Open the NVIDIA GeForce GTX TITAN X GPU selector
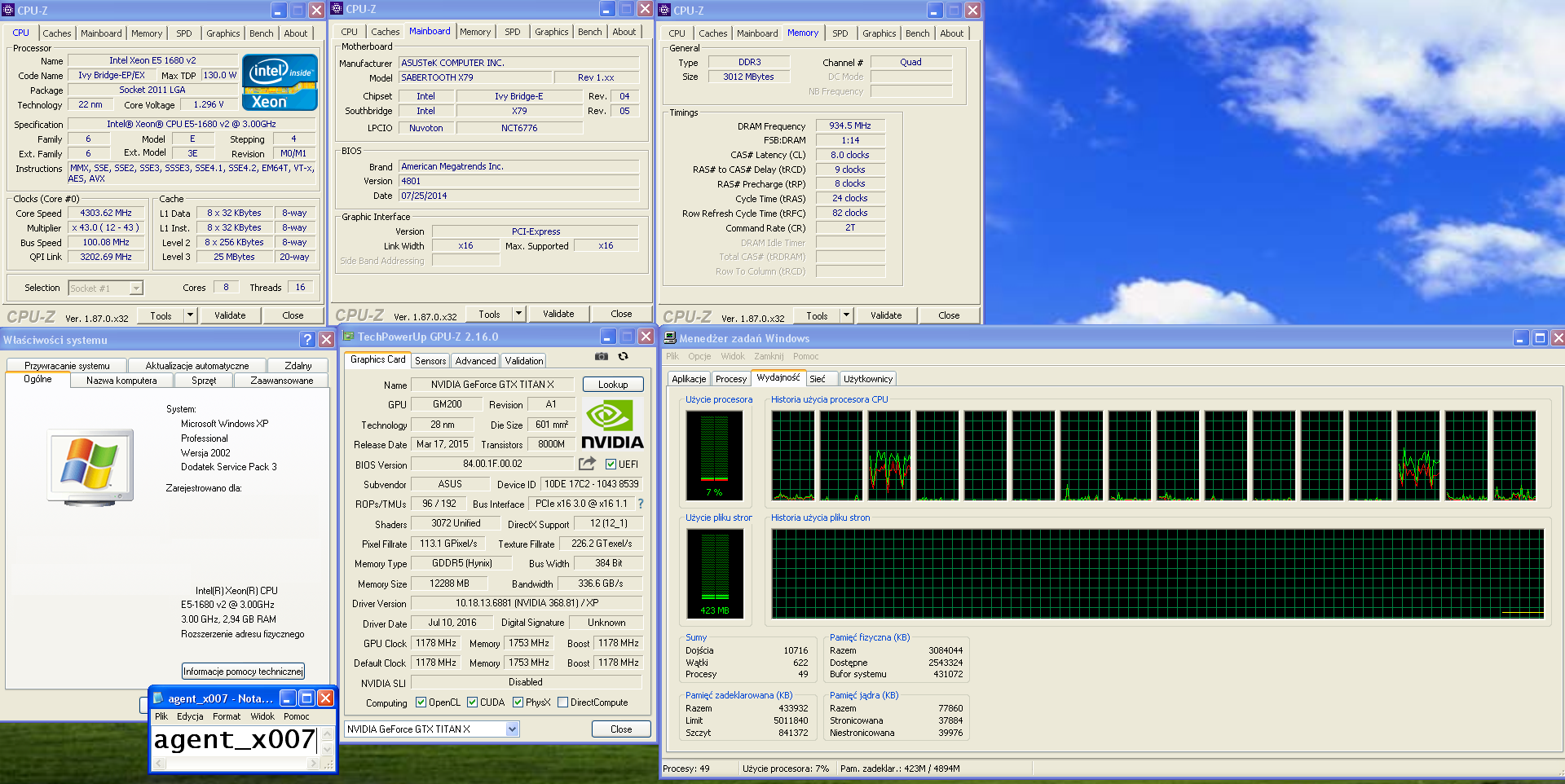 [x=512, y=729]
